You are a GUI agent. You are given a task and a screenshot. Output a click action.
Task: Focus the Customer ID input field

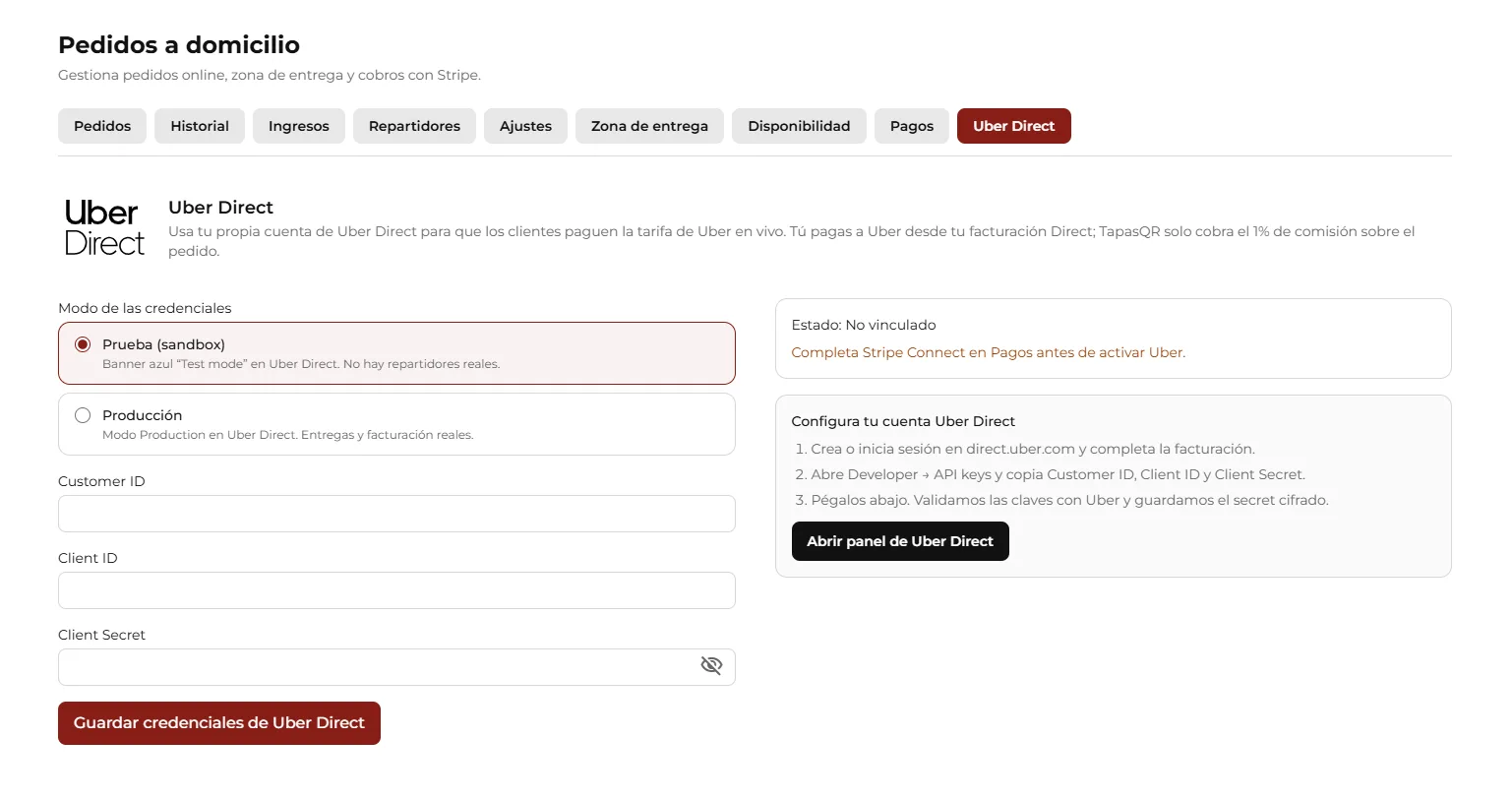pos(396,514)
